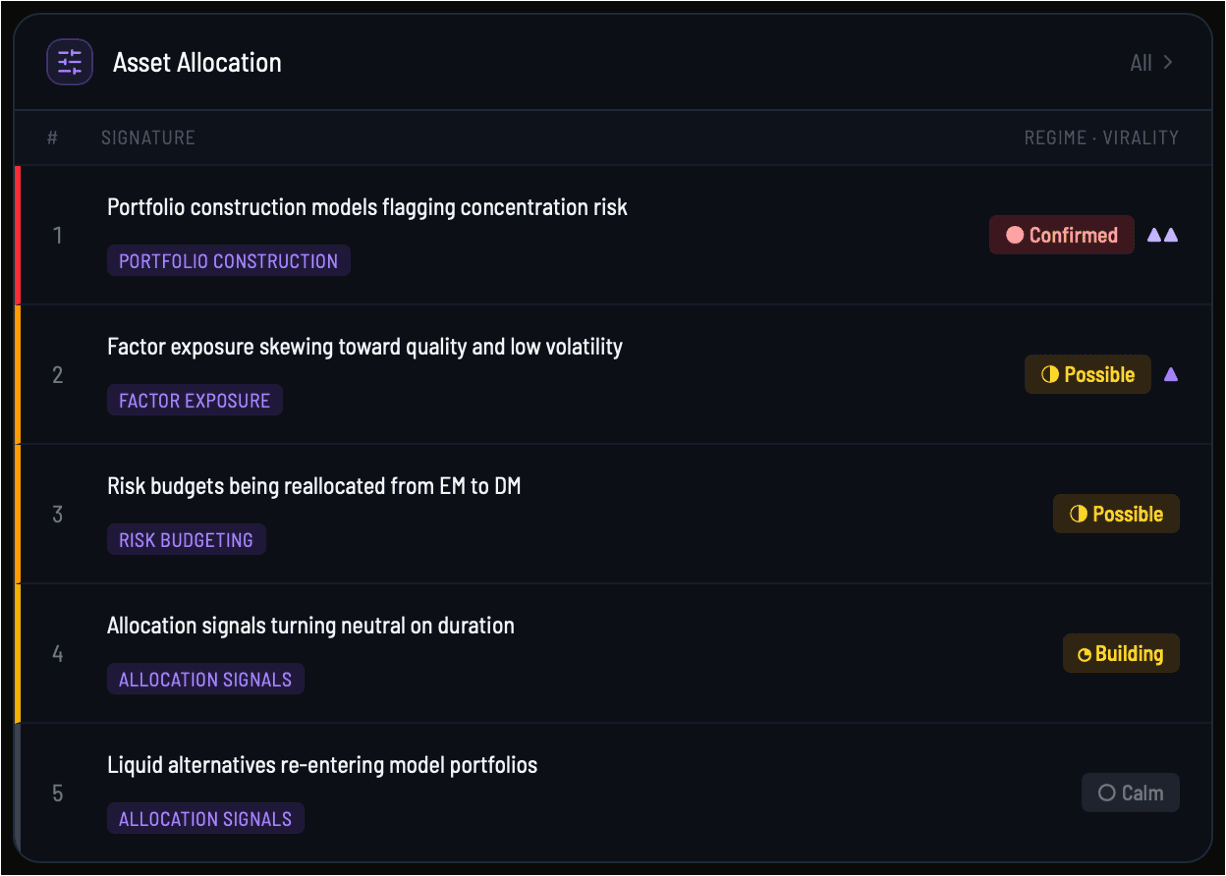Click the Building badge's partial-circle icon

(1084, 655)
